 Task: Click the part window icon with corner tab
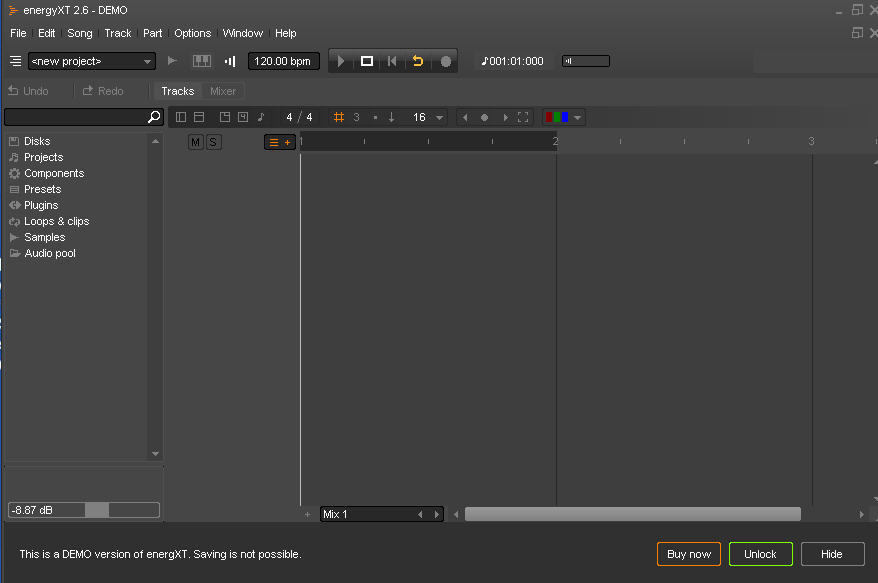pyautogui.click(x=225, y=117)
